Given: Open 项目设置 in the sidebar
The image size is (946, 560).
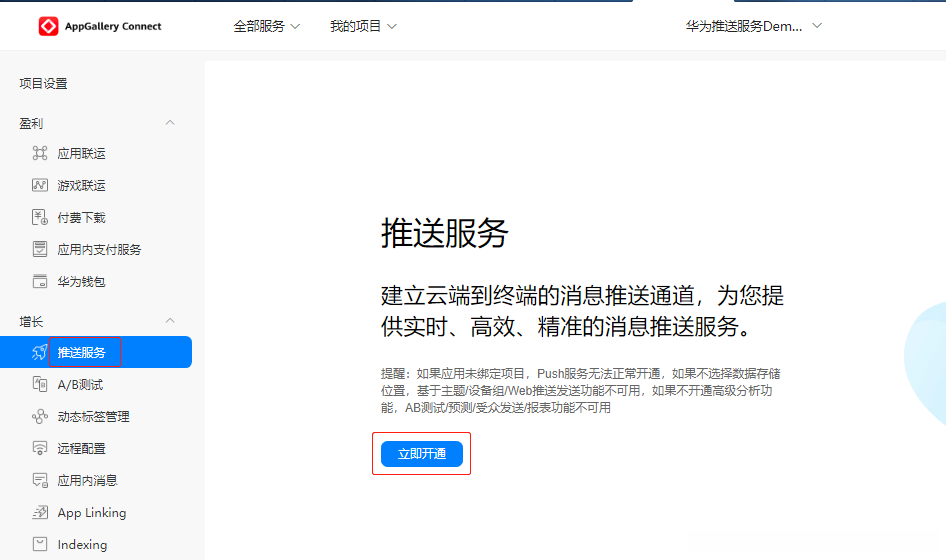Looking at the screenshot, I should 43,83.
